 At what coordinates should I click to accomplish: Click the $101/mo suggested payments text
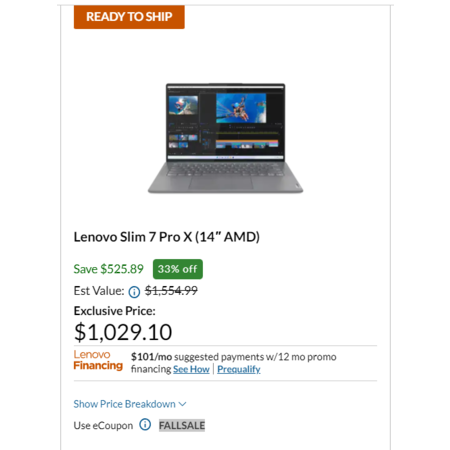click(234, 357)
